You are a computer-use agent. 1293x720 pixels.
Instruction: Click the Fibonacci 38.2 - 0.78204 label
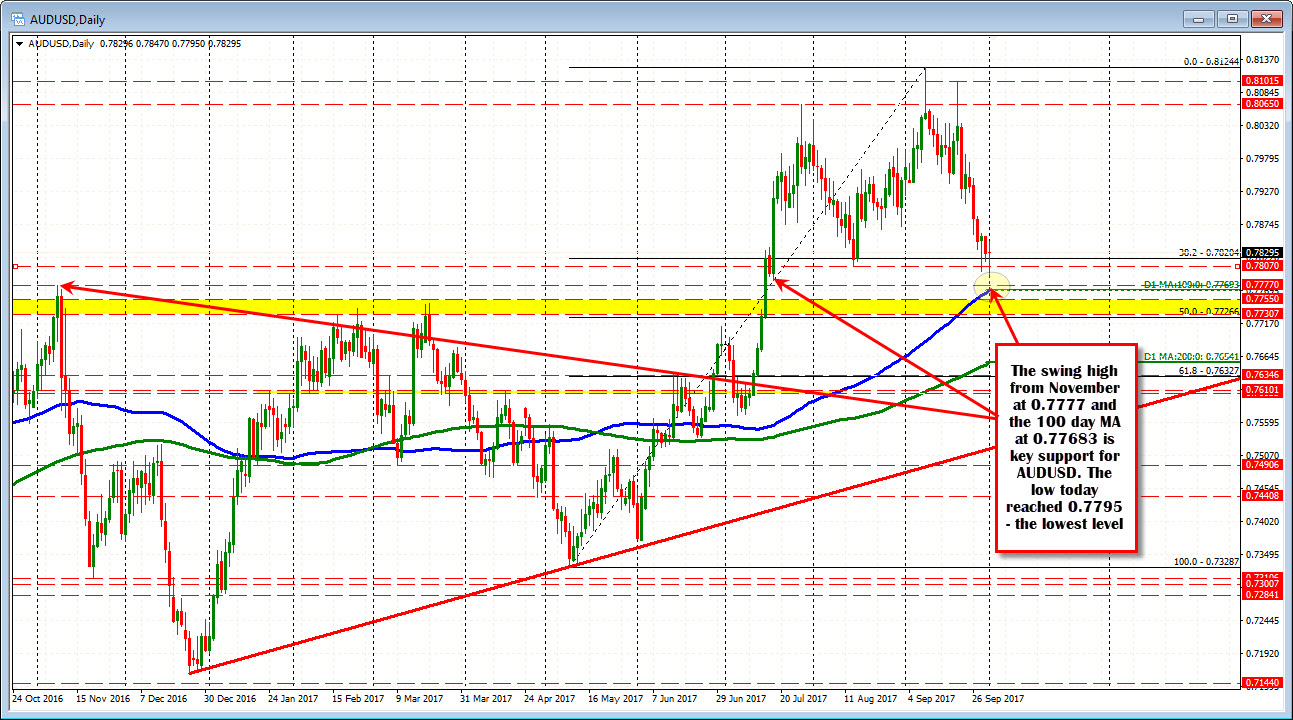[x=1209, y=252]
